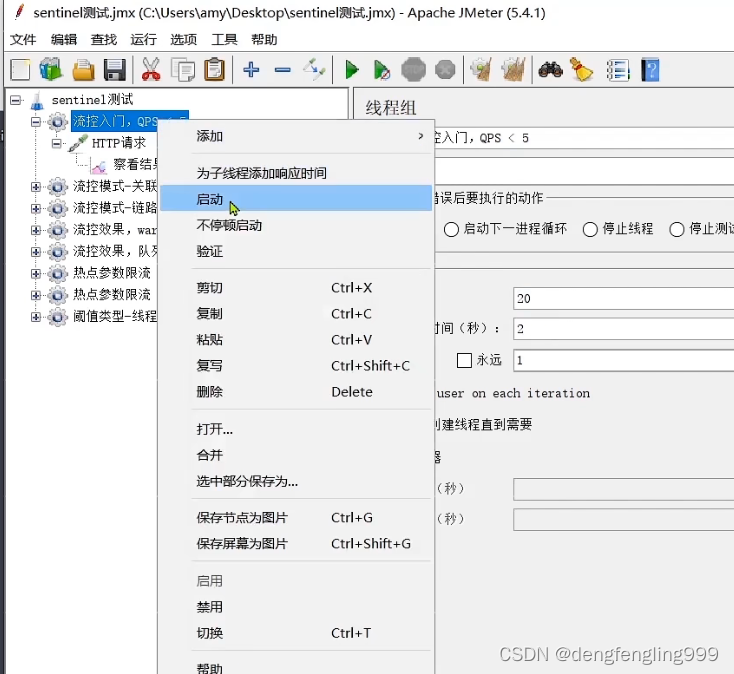Click the Clear broom-with-gear icon
The width and height of the screenshot is (734, 674).
[481, 70]
